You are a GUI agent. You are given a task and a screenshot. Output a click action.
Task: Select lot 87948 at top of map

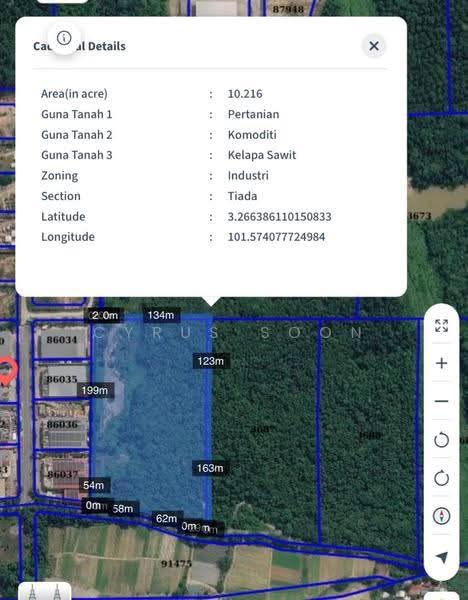[288, 8]
